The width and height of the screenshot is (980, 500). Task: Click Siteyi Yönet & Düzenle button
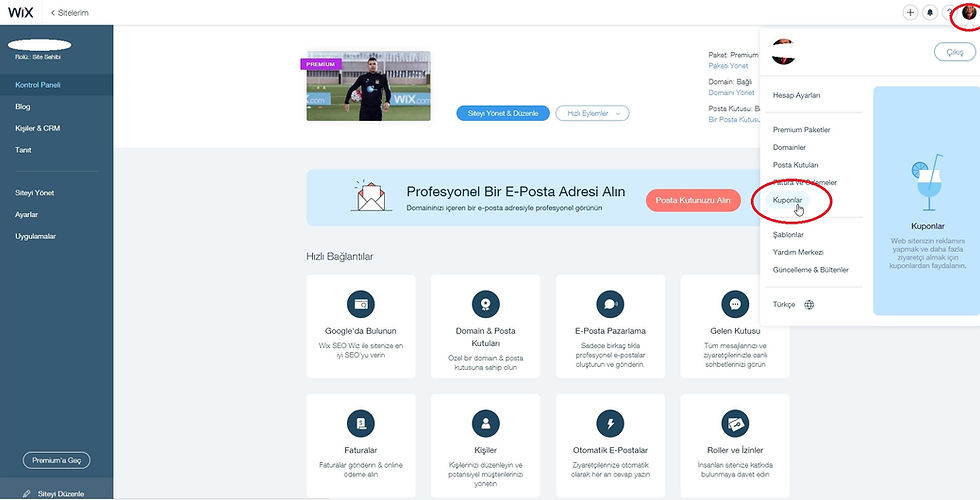tap(503, 113)
